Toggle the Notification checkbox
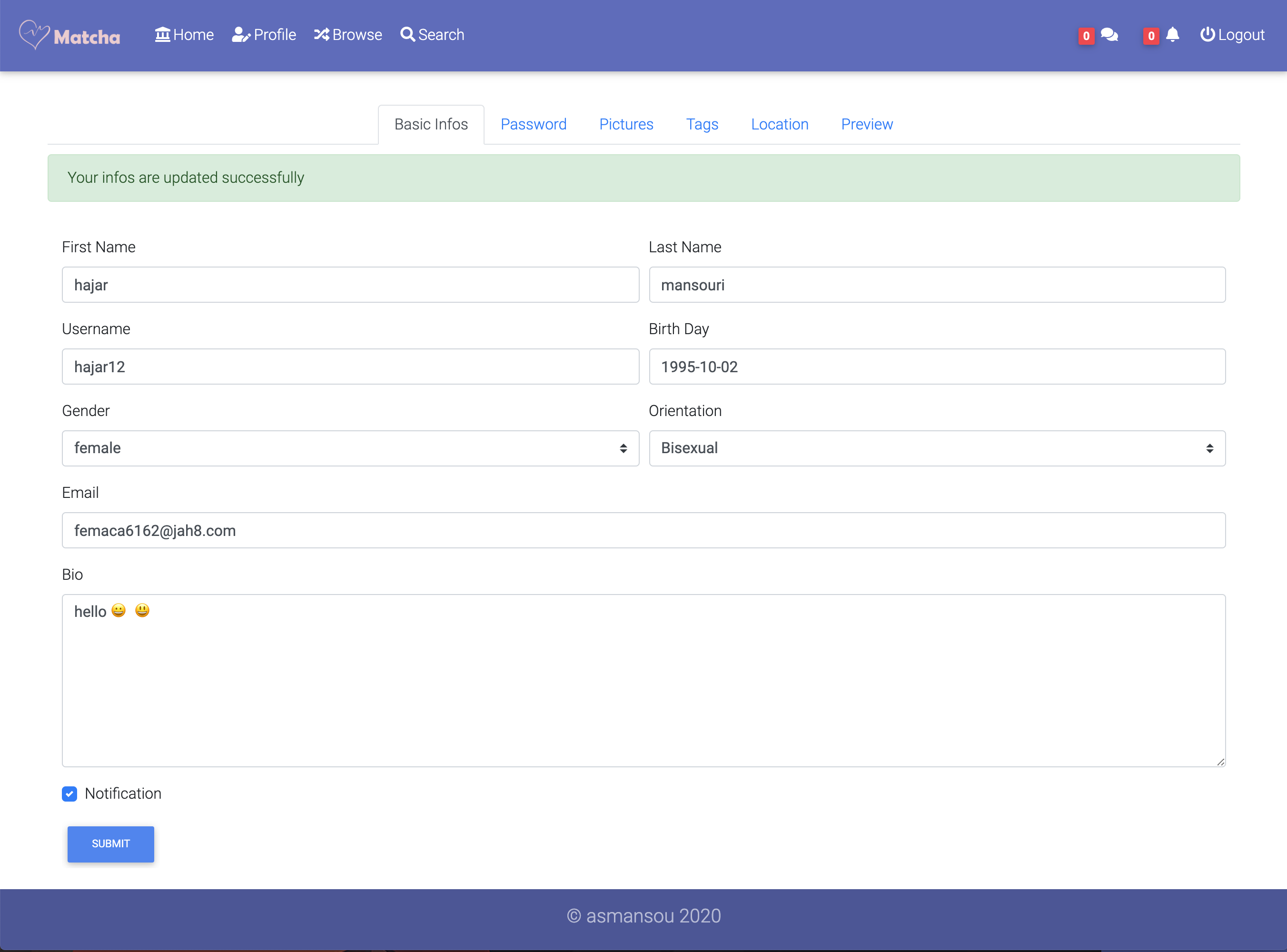The height and width of the screenshot is (952, 1287). pyautogui.click(x=69, y=794)
